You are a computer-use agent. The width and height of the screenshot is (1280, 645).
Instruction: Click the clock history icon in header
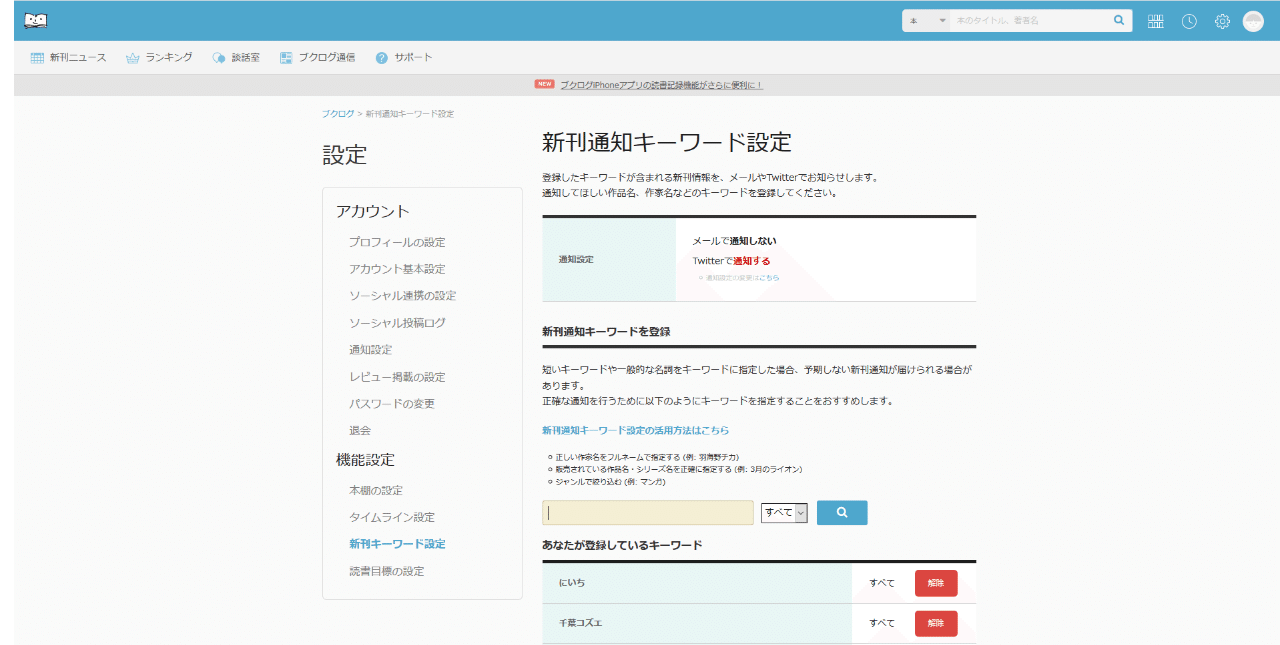(1188, 20)
